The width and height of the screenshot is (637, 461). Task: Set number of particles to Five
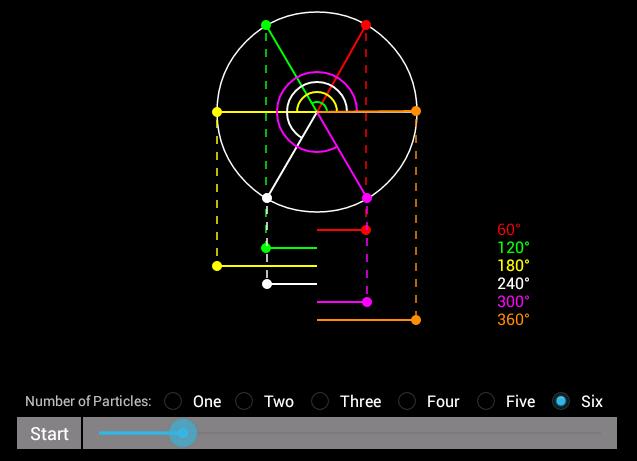[486, 401]
